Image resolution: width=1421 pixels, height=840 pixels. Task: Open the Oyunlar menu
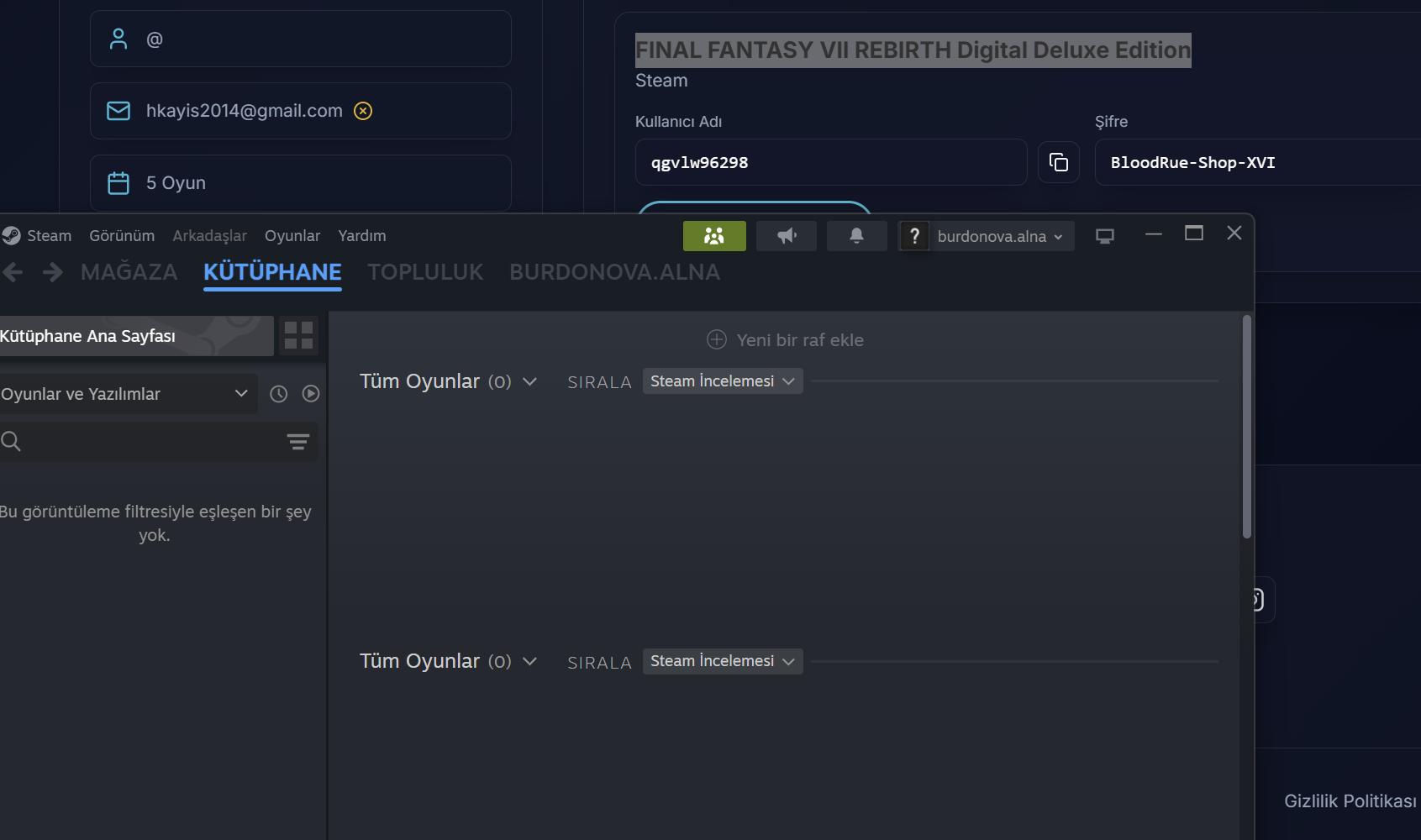pyautogui.click(x=292, y=236)
